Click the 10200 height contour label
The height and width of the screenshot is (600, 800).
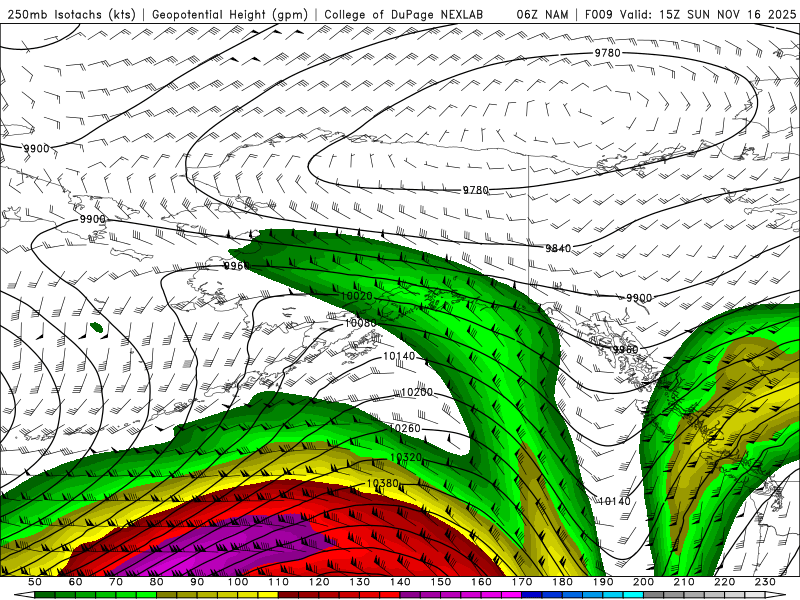(x=417, y=392)
